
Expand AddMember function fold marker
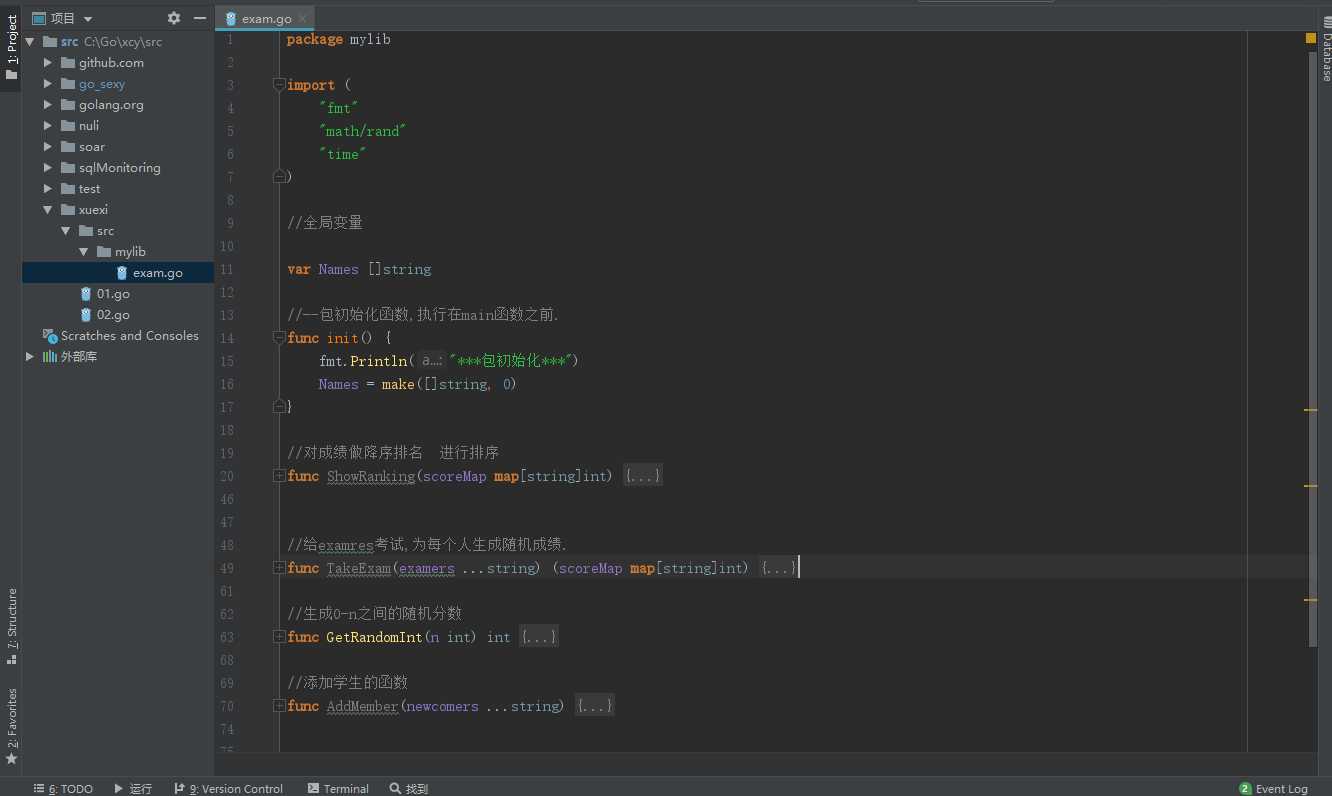point(279,706)
